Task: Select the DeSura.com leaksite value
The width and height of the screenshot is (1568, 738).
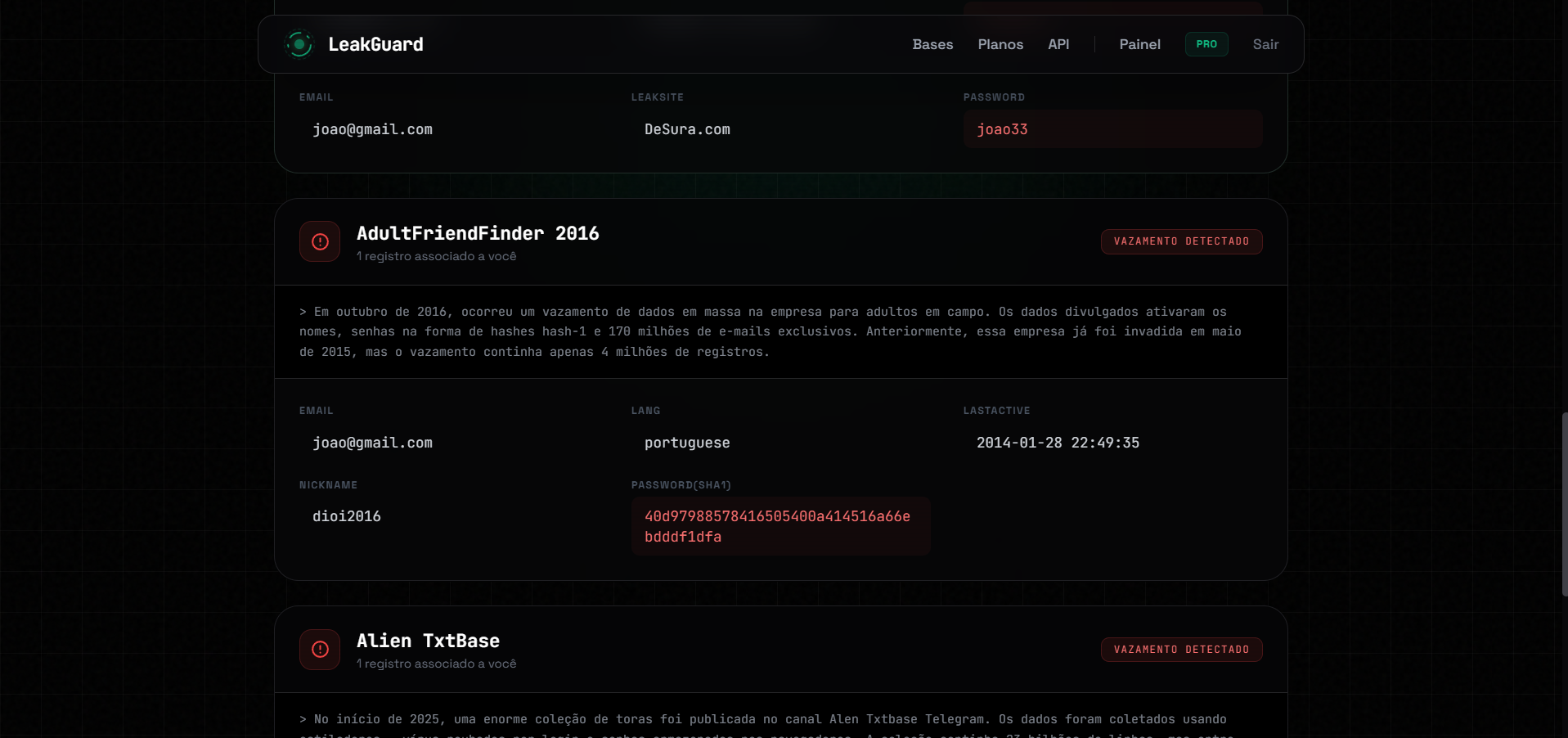Action: 687,129
